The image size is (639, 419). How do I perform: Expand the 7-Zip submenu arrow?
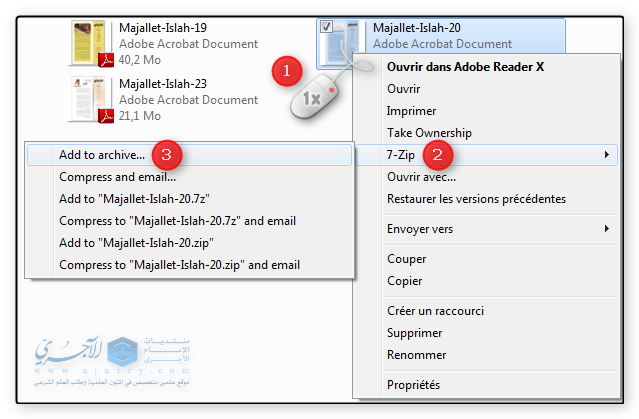coord(607,155)
